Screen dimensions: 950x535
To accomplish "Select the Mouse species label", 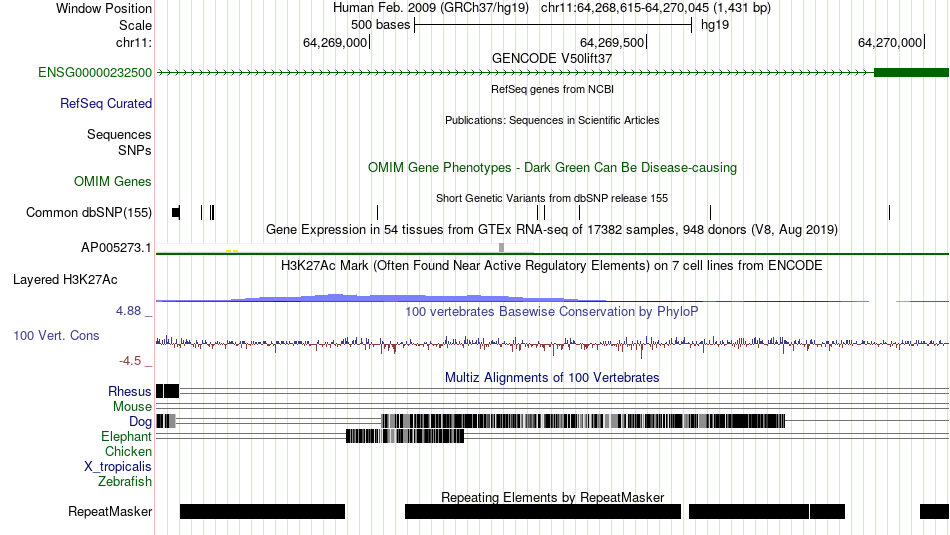I will (132, 407).
